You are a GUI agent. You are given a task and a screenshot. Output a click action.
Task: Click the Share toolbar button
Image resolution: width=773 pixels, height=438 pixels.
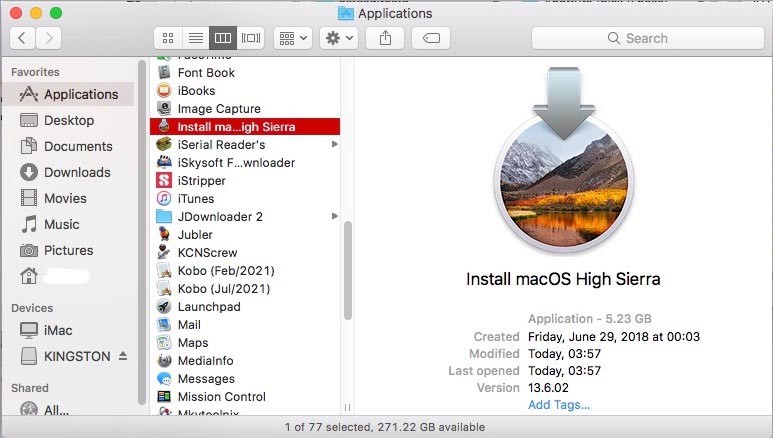point(385,38)
